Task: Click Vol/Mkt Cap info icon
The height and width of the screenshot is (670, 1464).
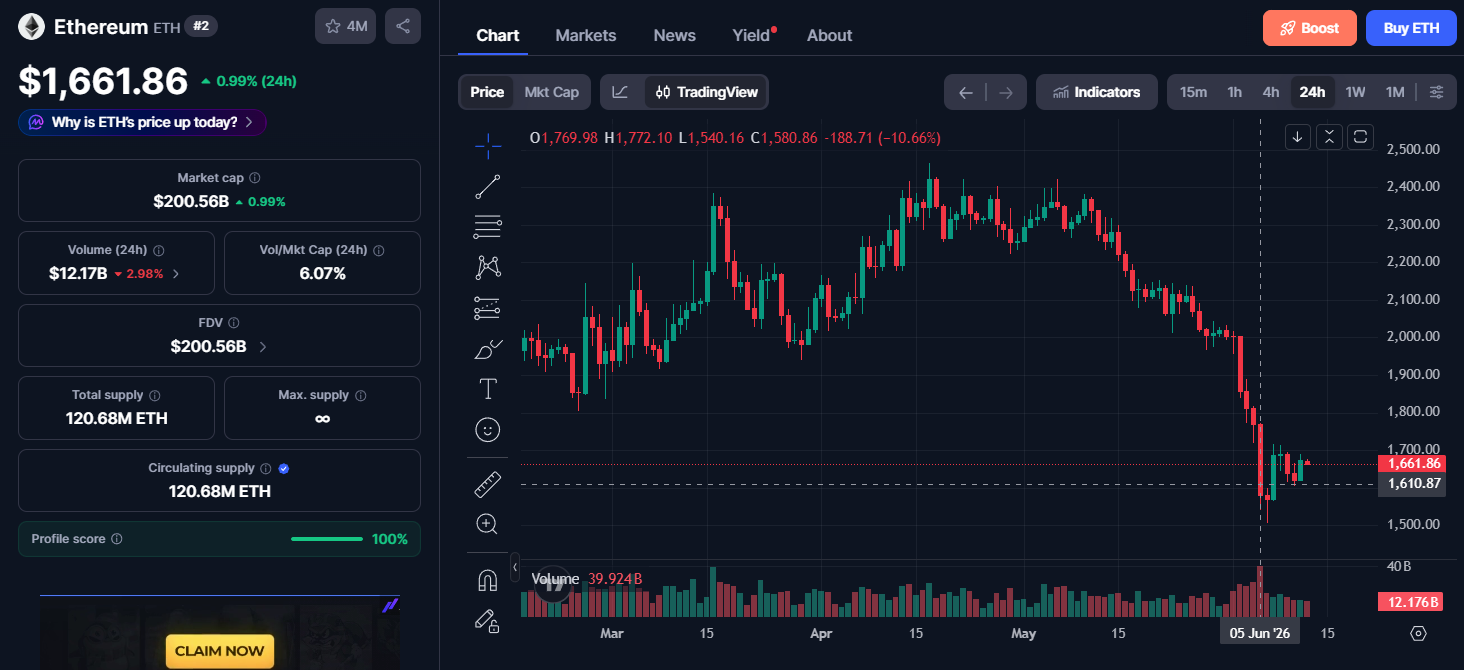Action: (378, 251)
